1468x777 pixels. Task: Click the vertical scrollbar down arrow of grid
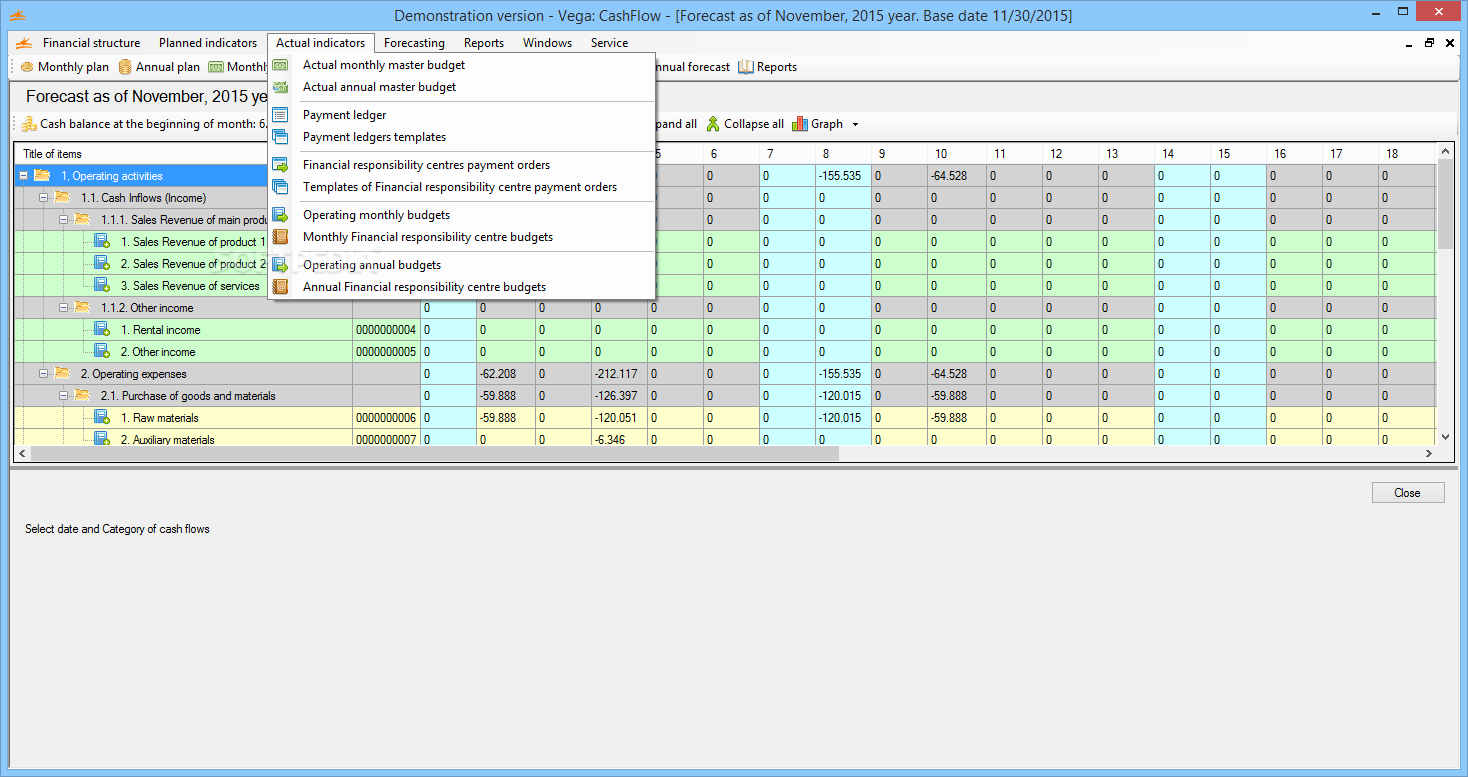tap(1443, 437)
